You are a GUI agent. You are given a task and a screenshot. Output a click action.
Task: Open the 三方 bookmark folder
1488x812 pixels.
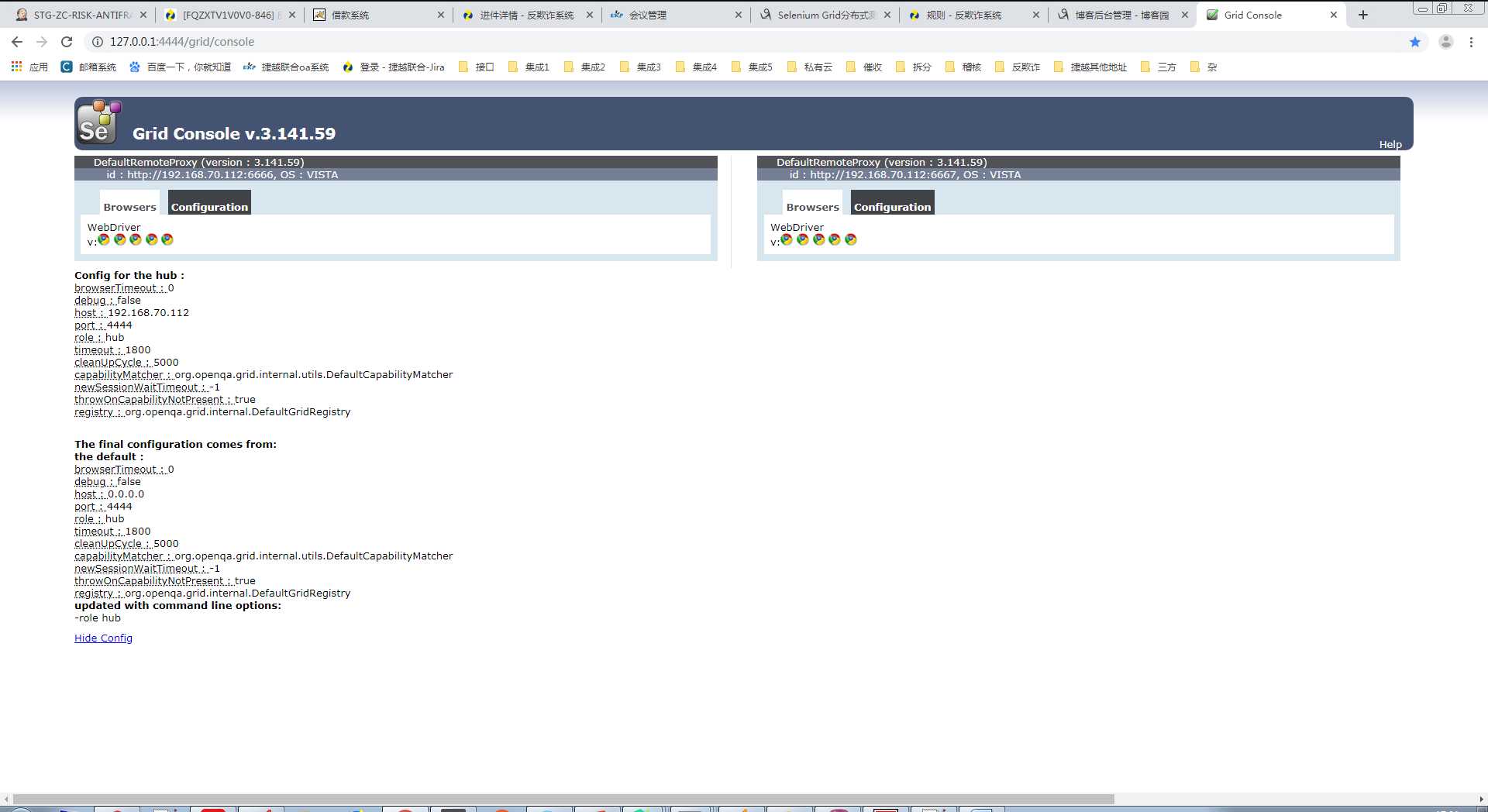pyautogui.click(x=1159, y=67)
